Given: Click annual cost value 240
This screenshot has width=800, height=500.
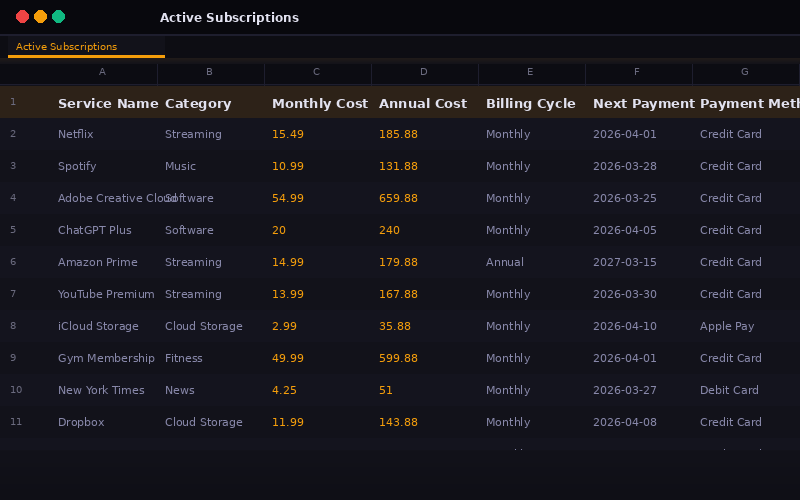Looking at the screenshot, I should click(425, 230).
